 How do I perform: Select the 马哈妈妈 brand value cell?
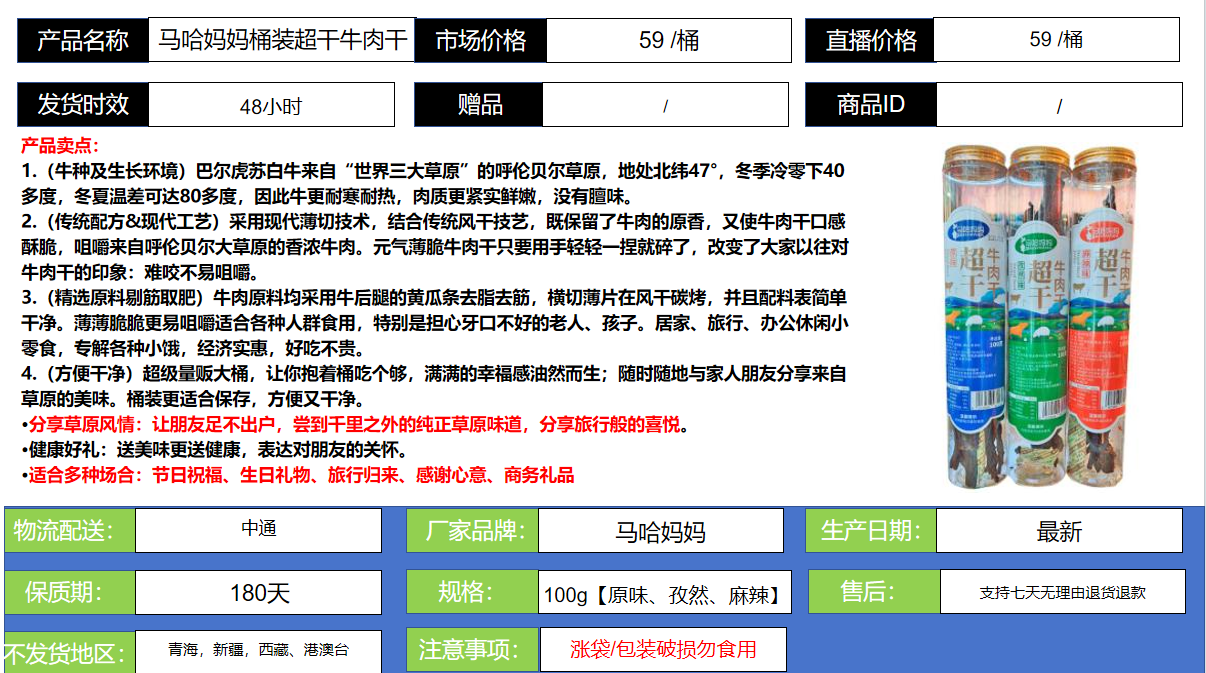point(660,531)
